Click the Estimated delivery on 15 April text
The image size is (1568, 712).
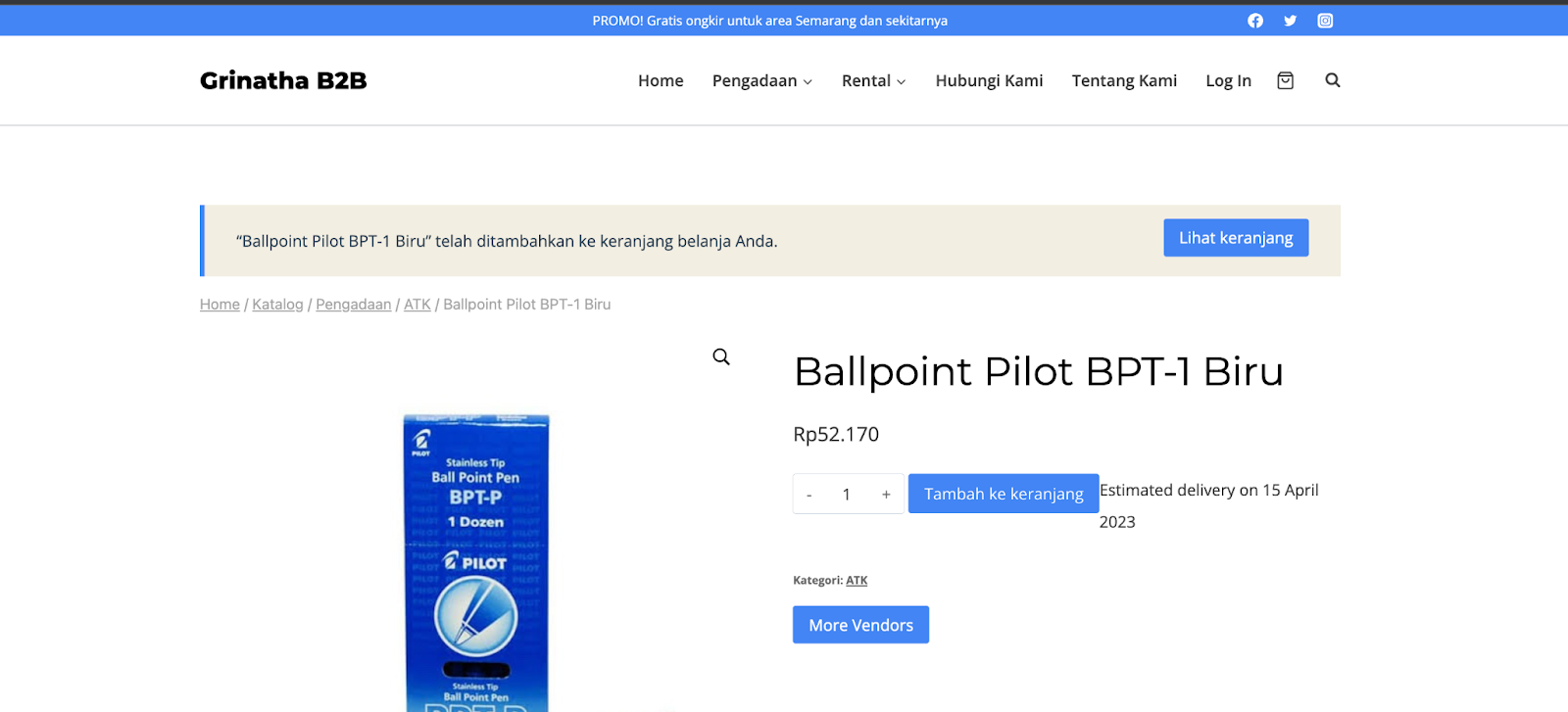coord(1209,505)
